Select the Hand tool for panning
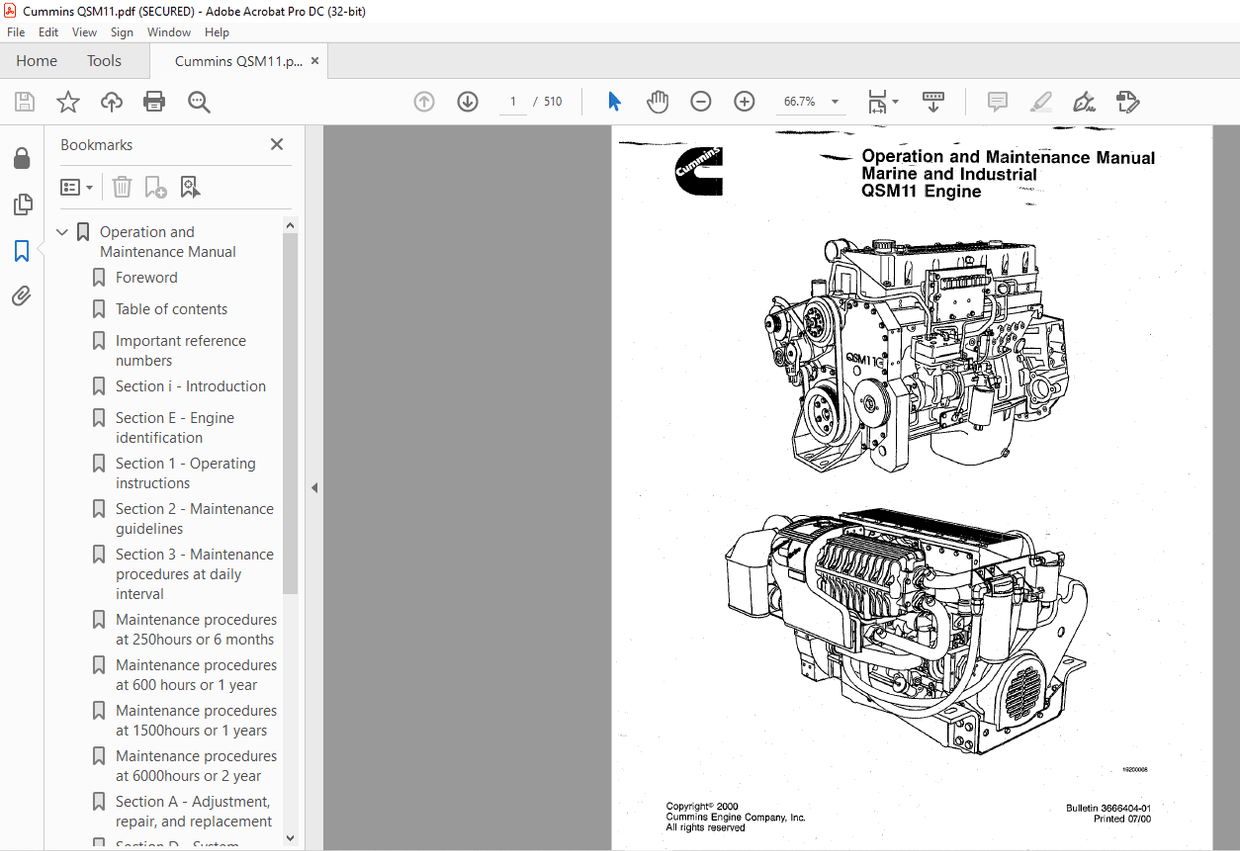1240x851 pixels. 658,101
